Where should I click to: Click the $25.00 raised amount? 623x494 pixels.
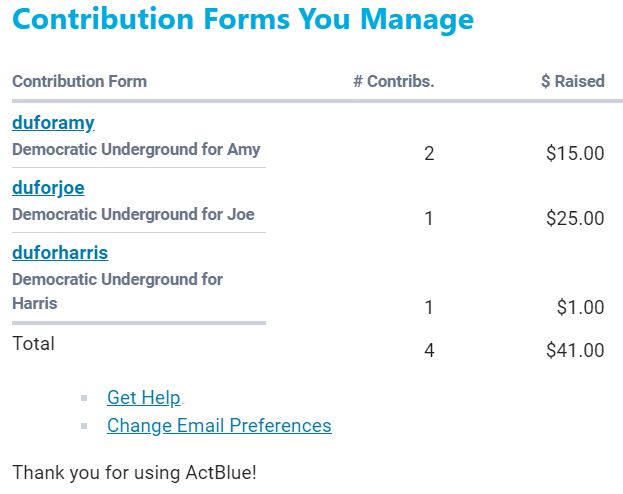[575, 218]
